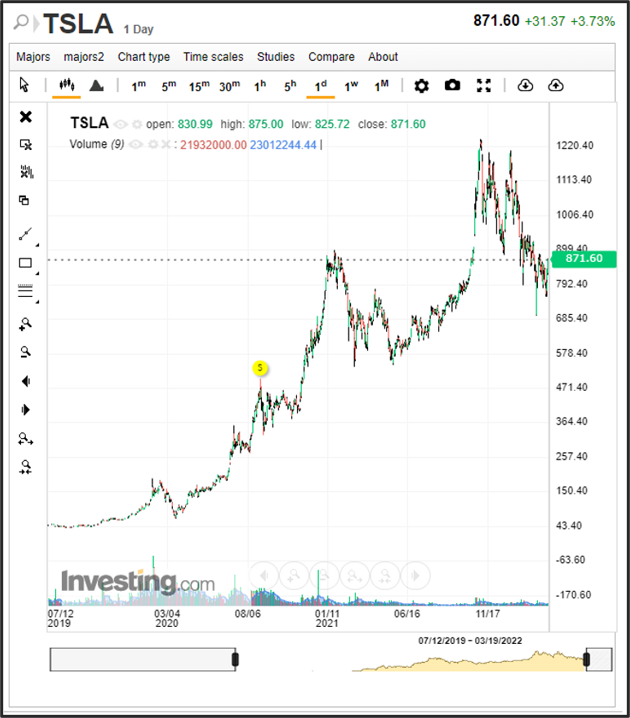The width and height of the screenshot is (630, 718).
Task: Open the Compare menu
Action: point(331,57)
